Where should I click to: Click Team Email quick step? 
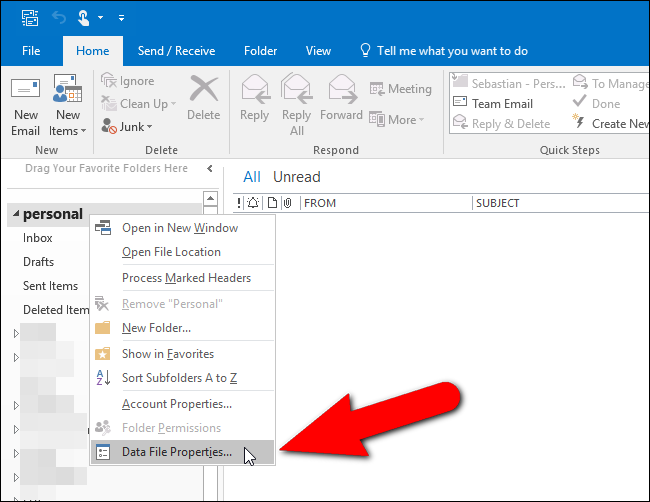(x=501, y=103)
